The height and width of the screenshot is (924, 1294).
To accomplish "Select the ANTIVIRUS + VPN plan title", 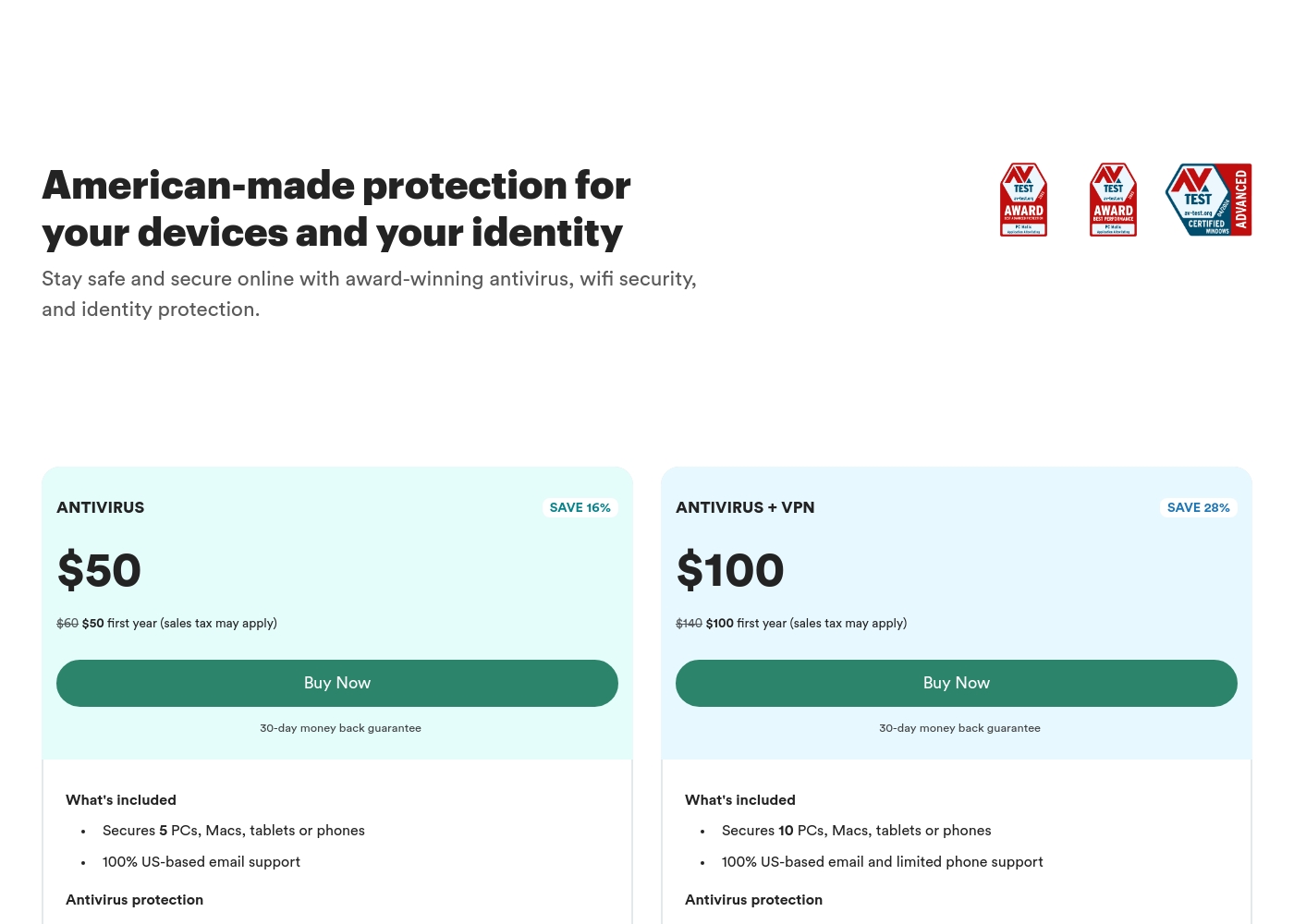I will tap(745, 507).
